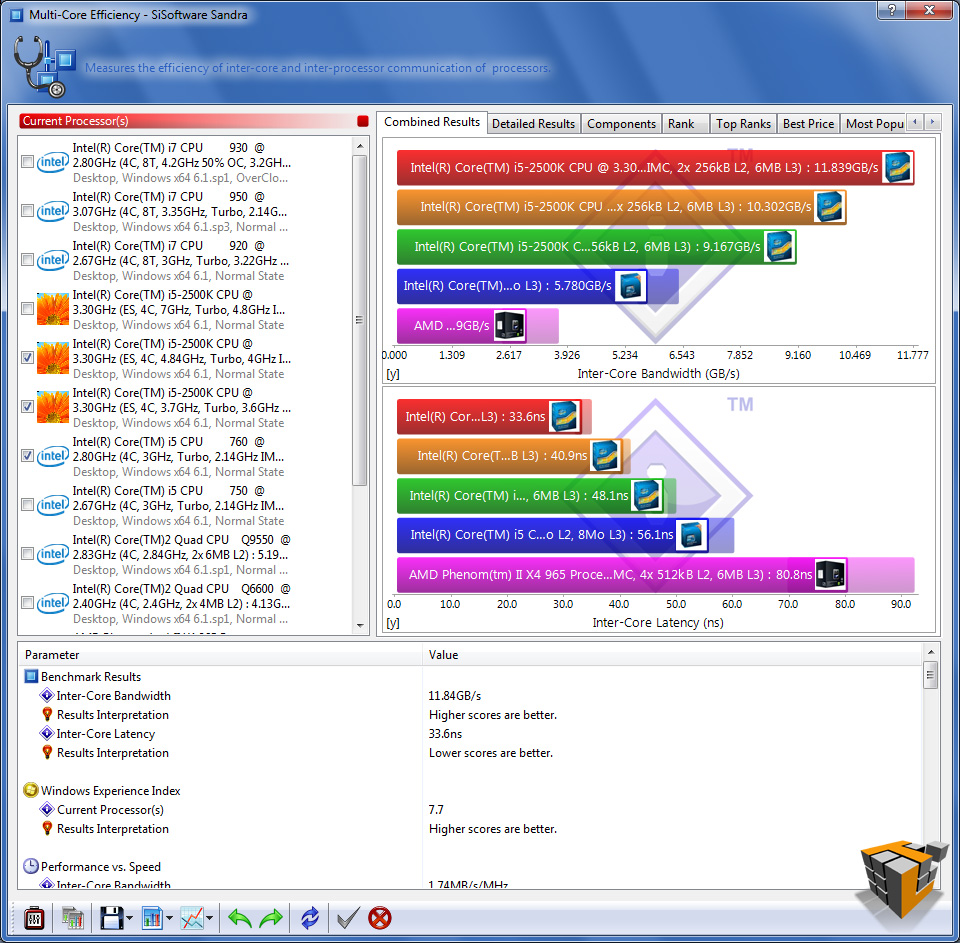
Task: Open the Best Price tab
Action: tap(808, 124)
